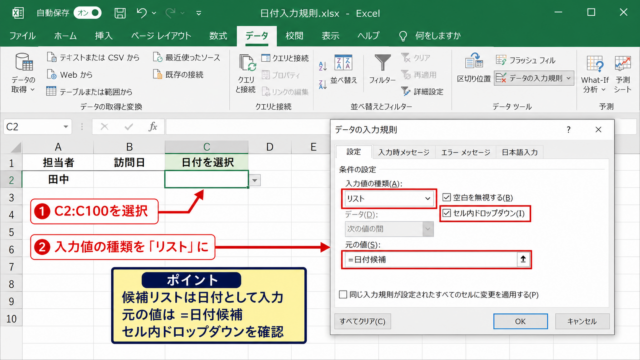The width and height of the screenshot is (640, 360).
Task: Select テーブルまたは範囲から option
Action: (90, 92)
